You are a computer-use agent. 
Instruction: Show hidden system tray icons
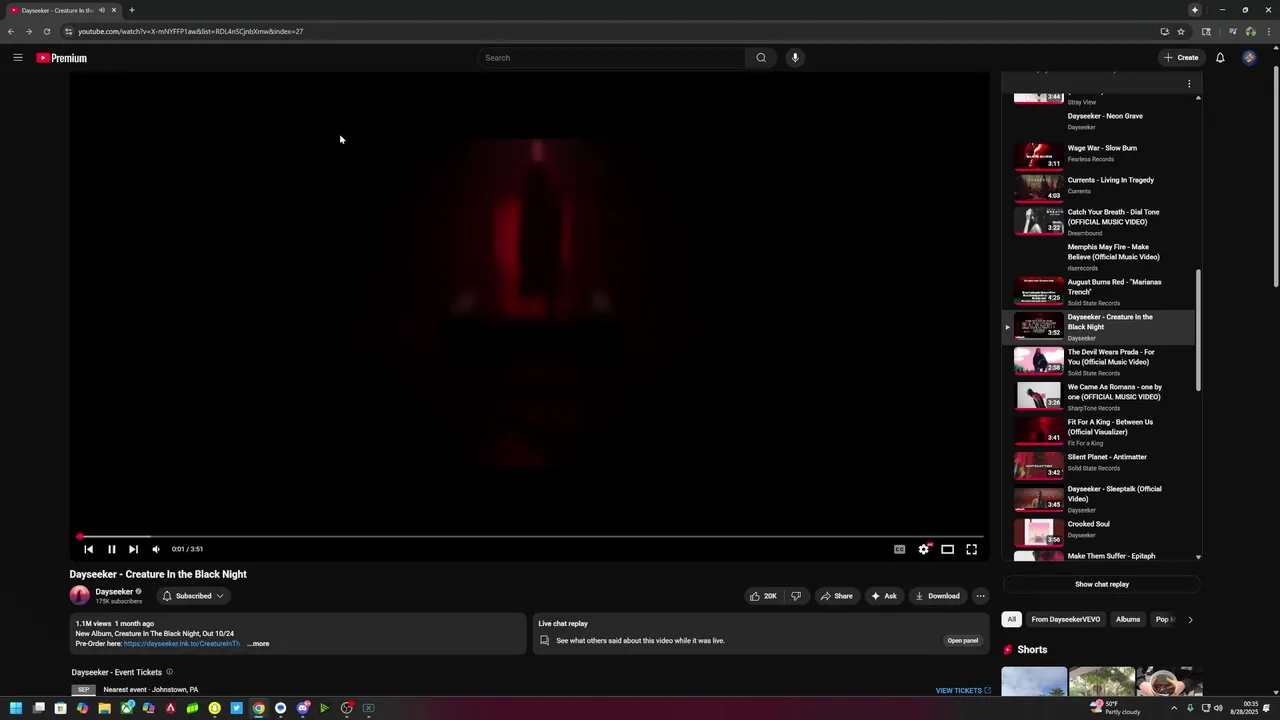(1174, 708)
